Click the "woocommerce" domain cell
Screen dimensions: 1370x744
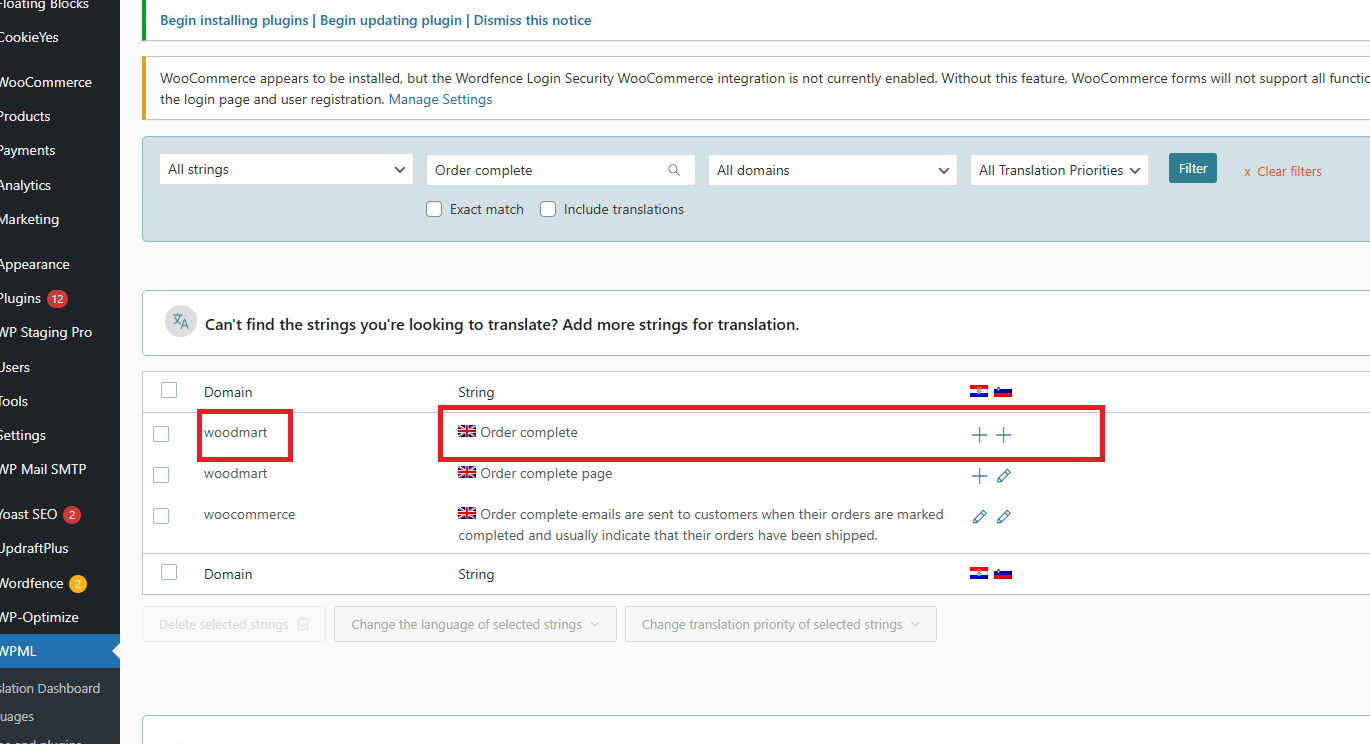(x=250, y=515)
